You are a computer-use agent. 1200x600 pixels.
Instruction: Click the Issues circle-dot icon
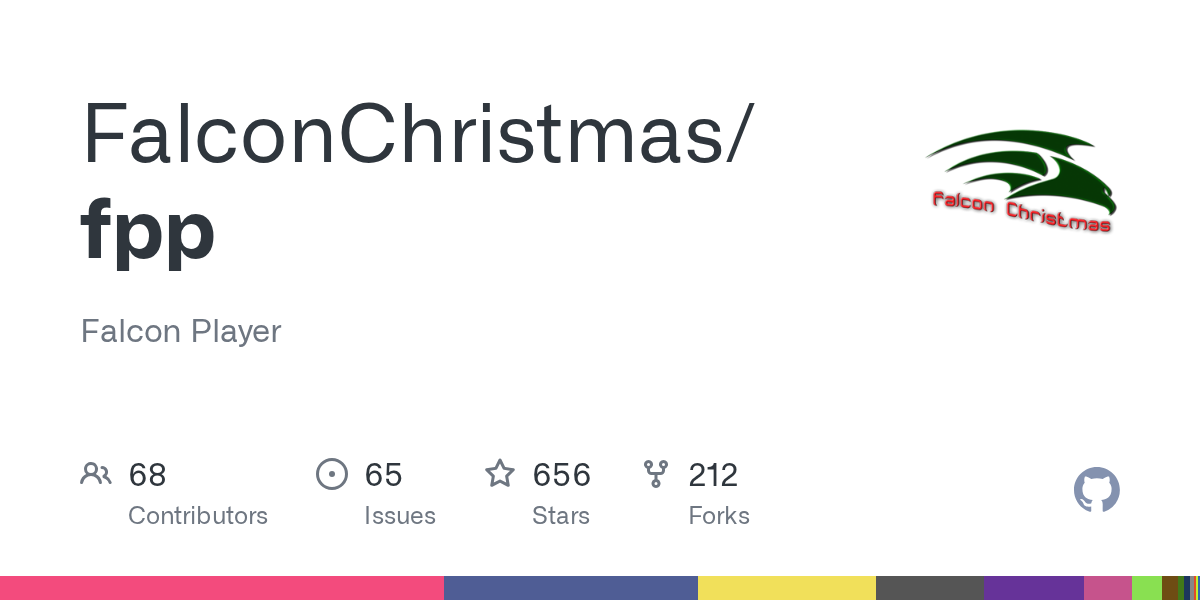pyautogui.click(x=331, y=474)
